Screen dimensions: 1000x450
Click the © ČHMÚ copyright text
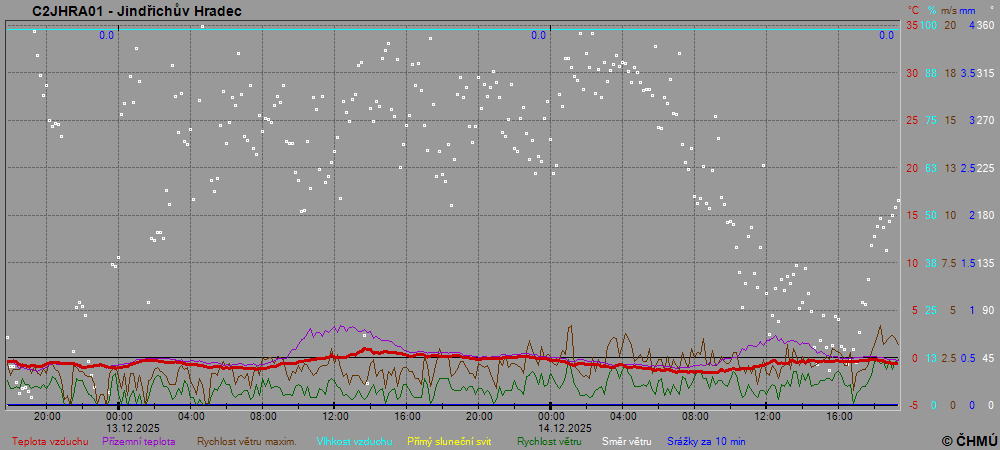969,440
